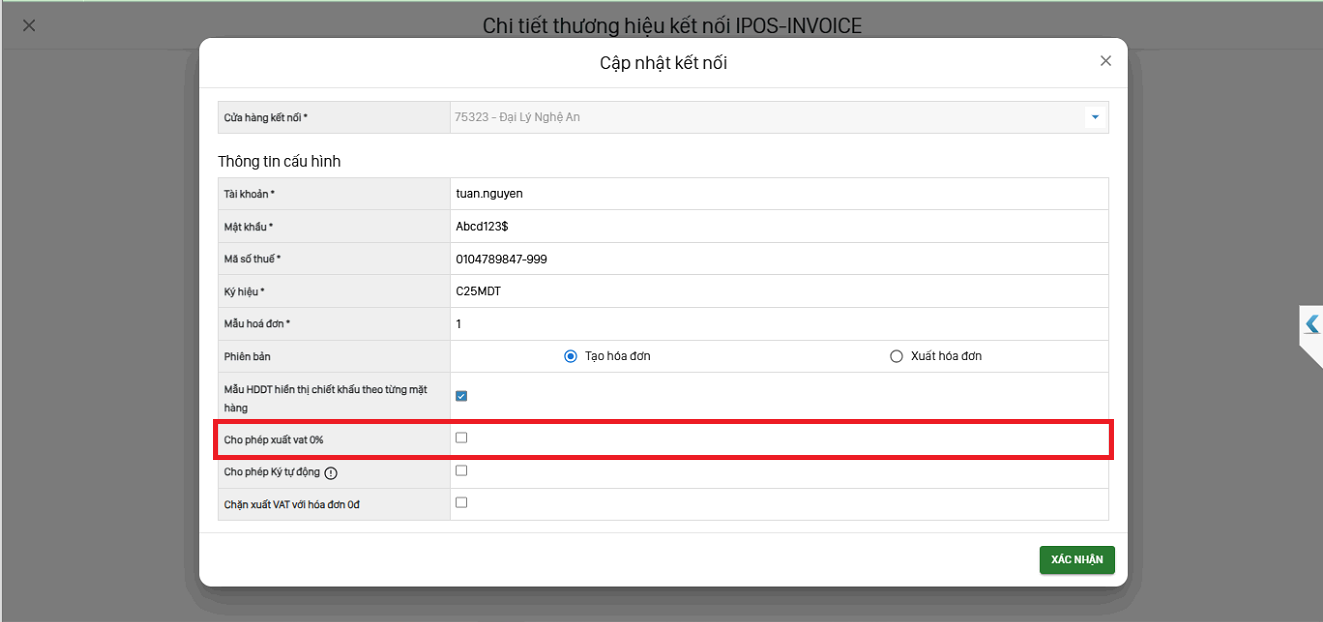The width and height of the screenshot is (1323, 622).
Task: Click the Cập nhật kết nối dialog title
Action: point(663,63)
